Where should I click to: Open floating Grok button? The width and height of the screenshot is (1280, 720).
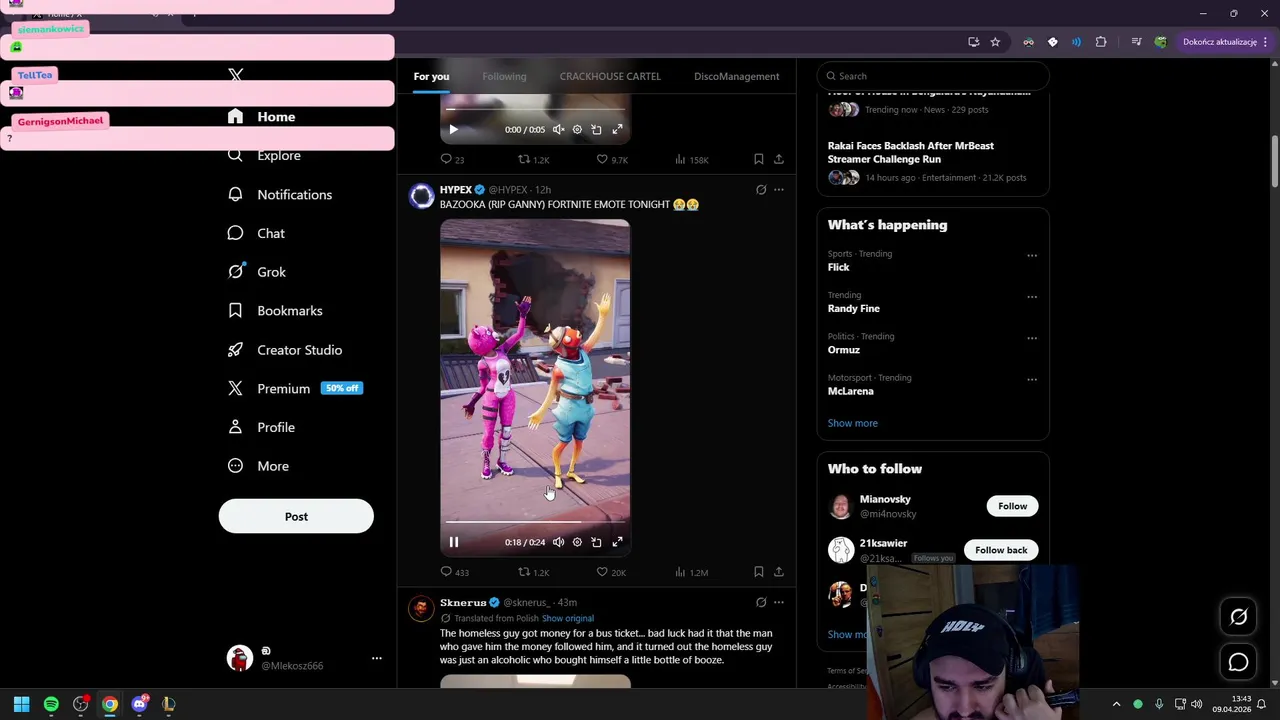point(1238,617)
